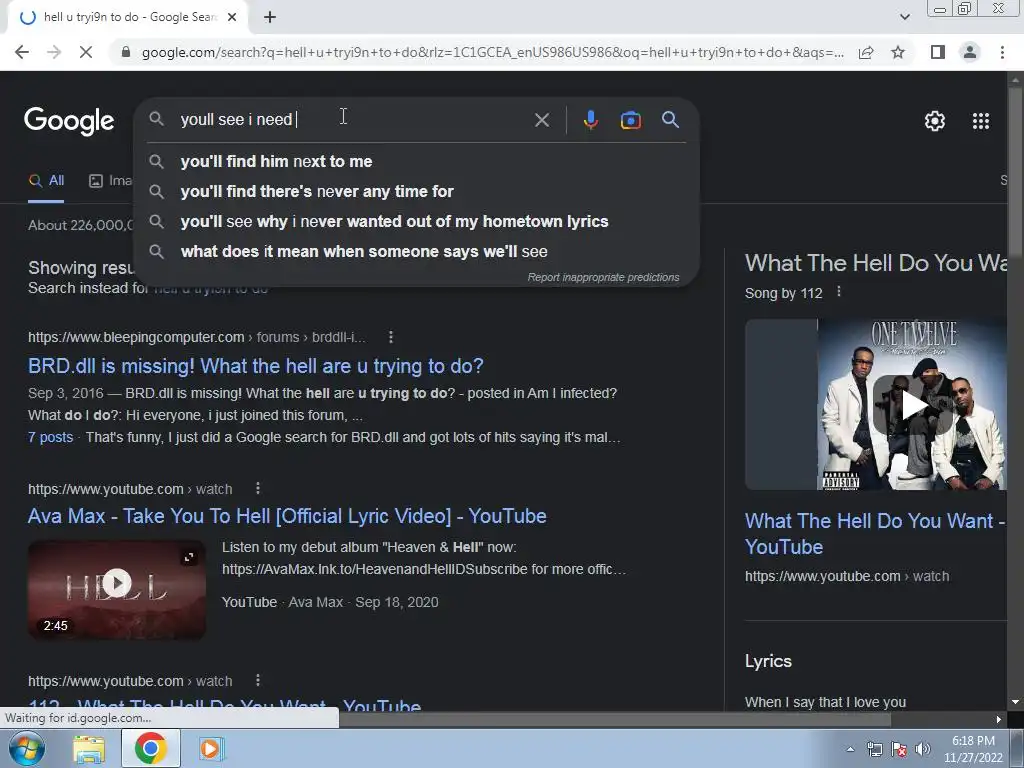Viewport: 1024px width, 768px height.
Task: Click the Action Center flag tray icon
Action: pos(899,749)
